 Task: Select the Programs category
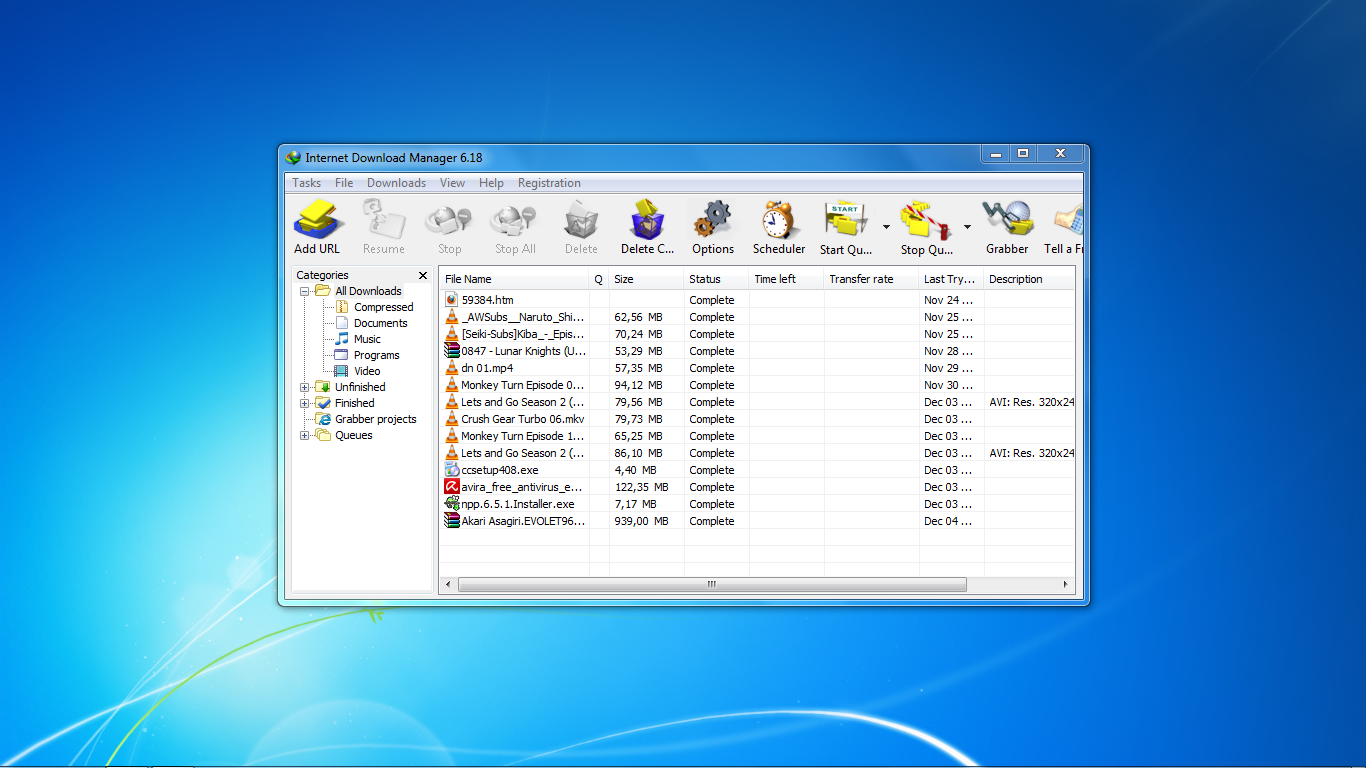(376, 355)
